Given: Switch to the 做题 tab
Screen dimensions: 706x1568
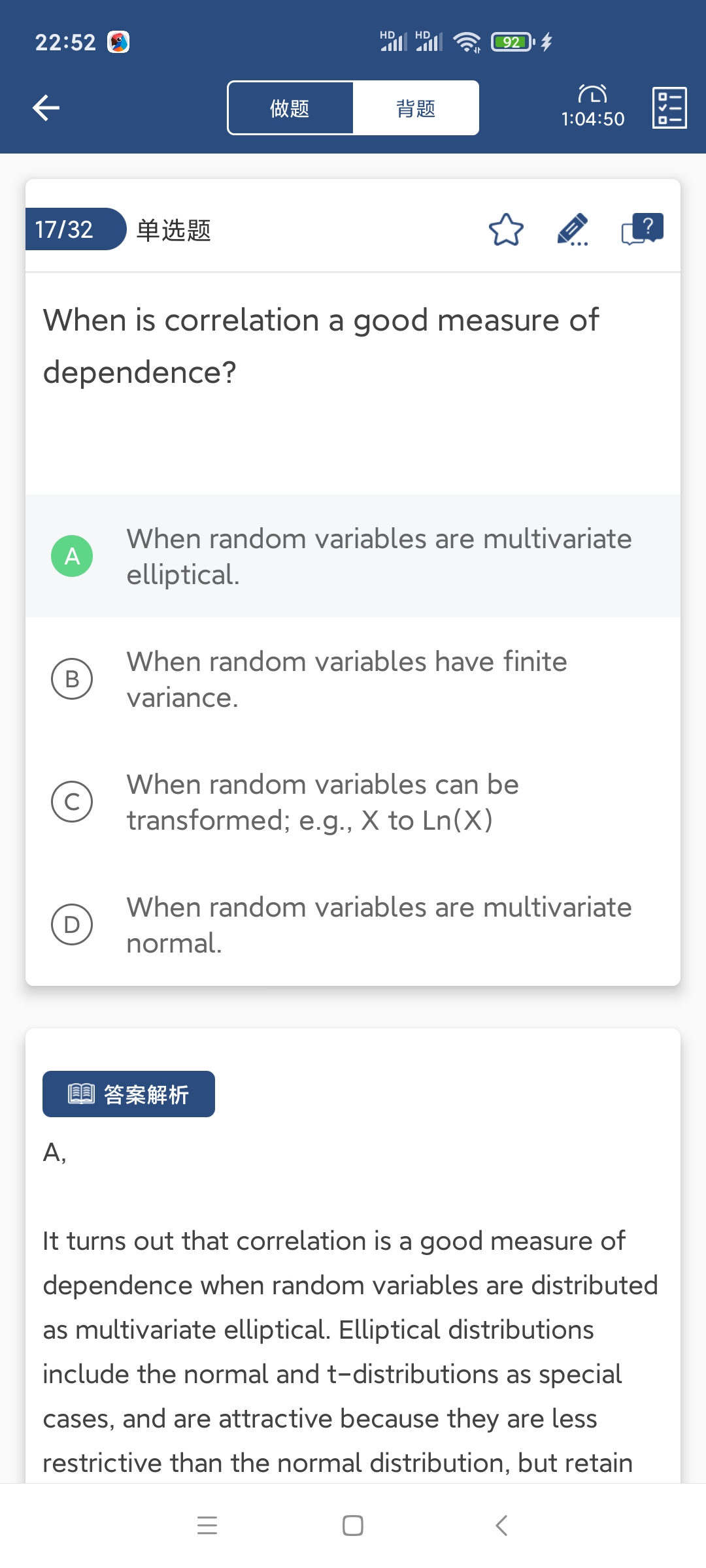Looking at the screenshot, I should point(290,108).
